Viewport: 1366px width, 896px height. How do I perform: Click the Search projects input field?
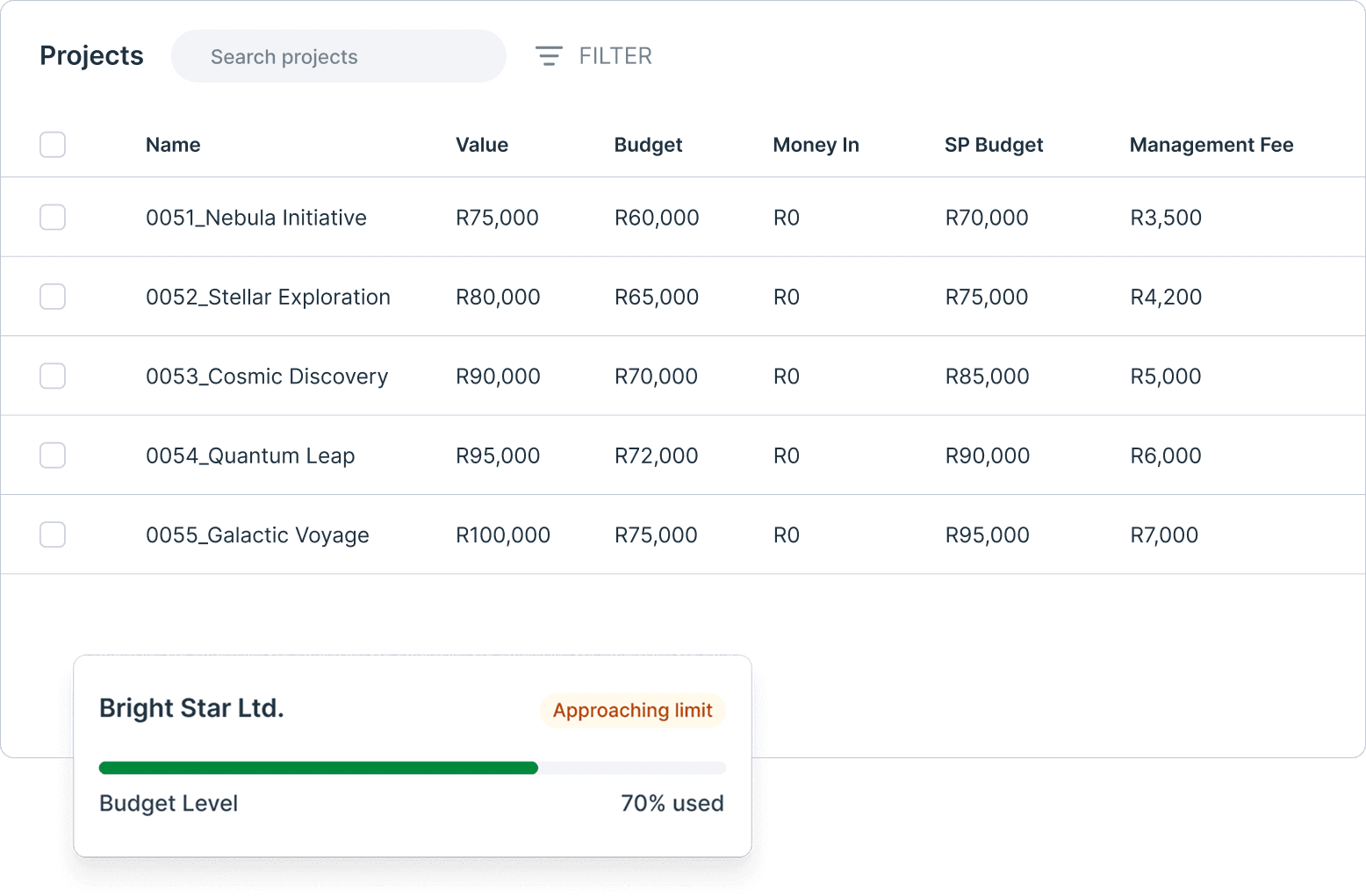click(338, 56)
